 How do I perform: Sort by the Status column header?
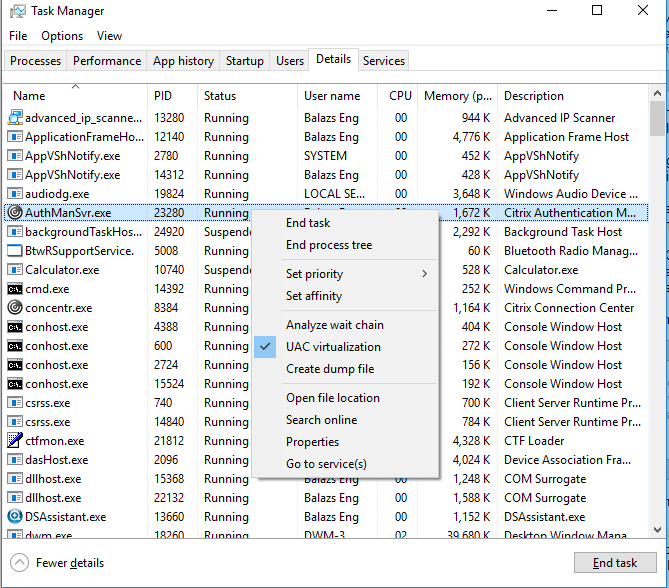click(247, 96)
